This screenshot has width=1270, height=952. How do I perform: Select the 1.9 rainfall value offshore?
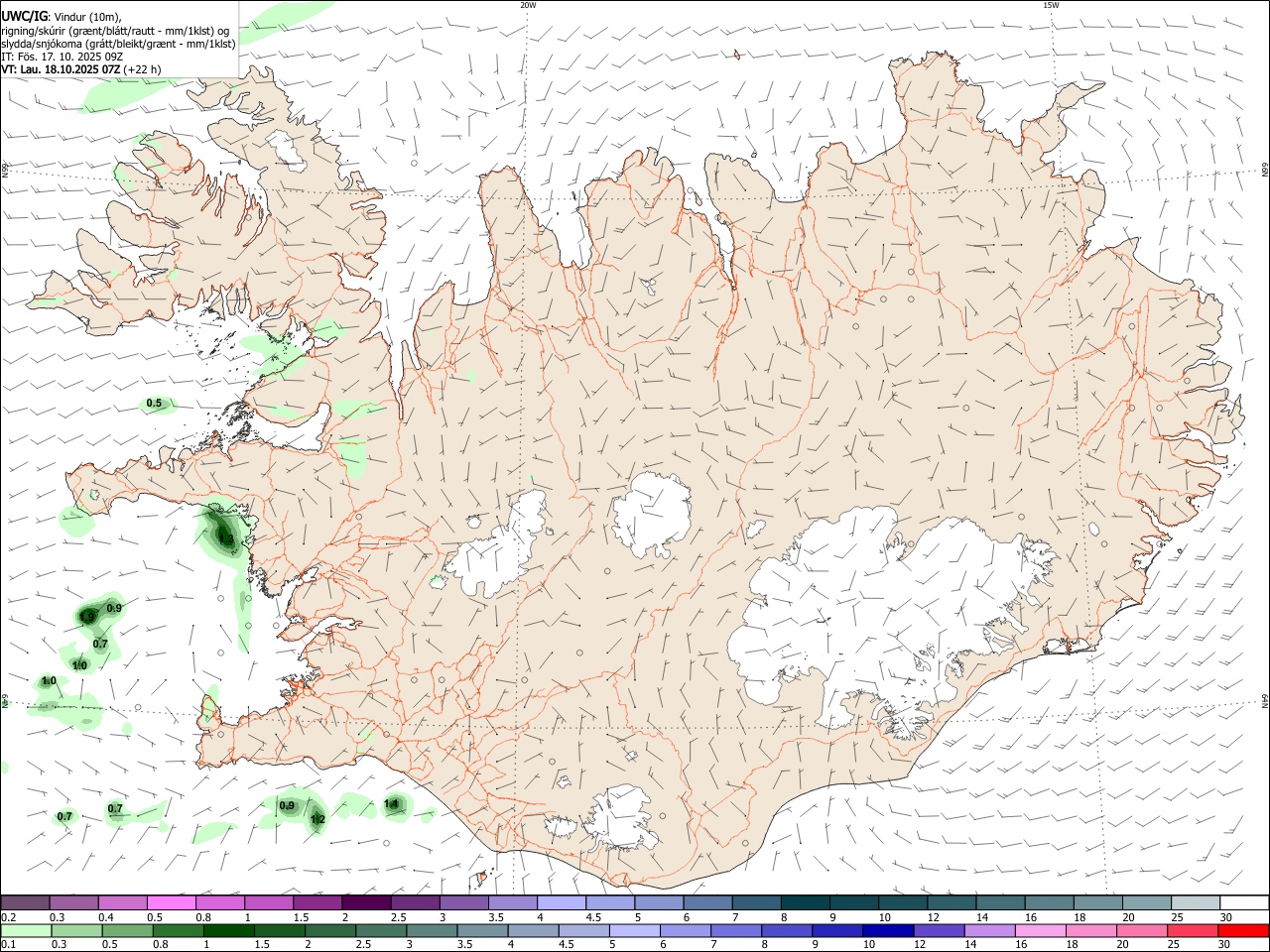pyautogui.click(x=87, y=617)
